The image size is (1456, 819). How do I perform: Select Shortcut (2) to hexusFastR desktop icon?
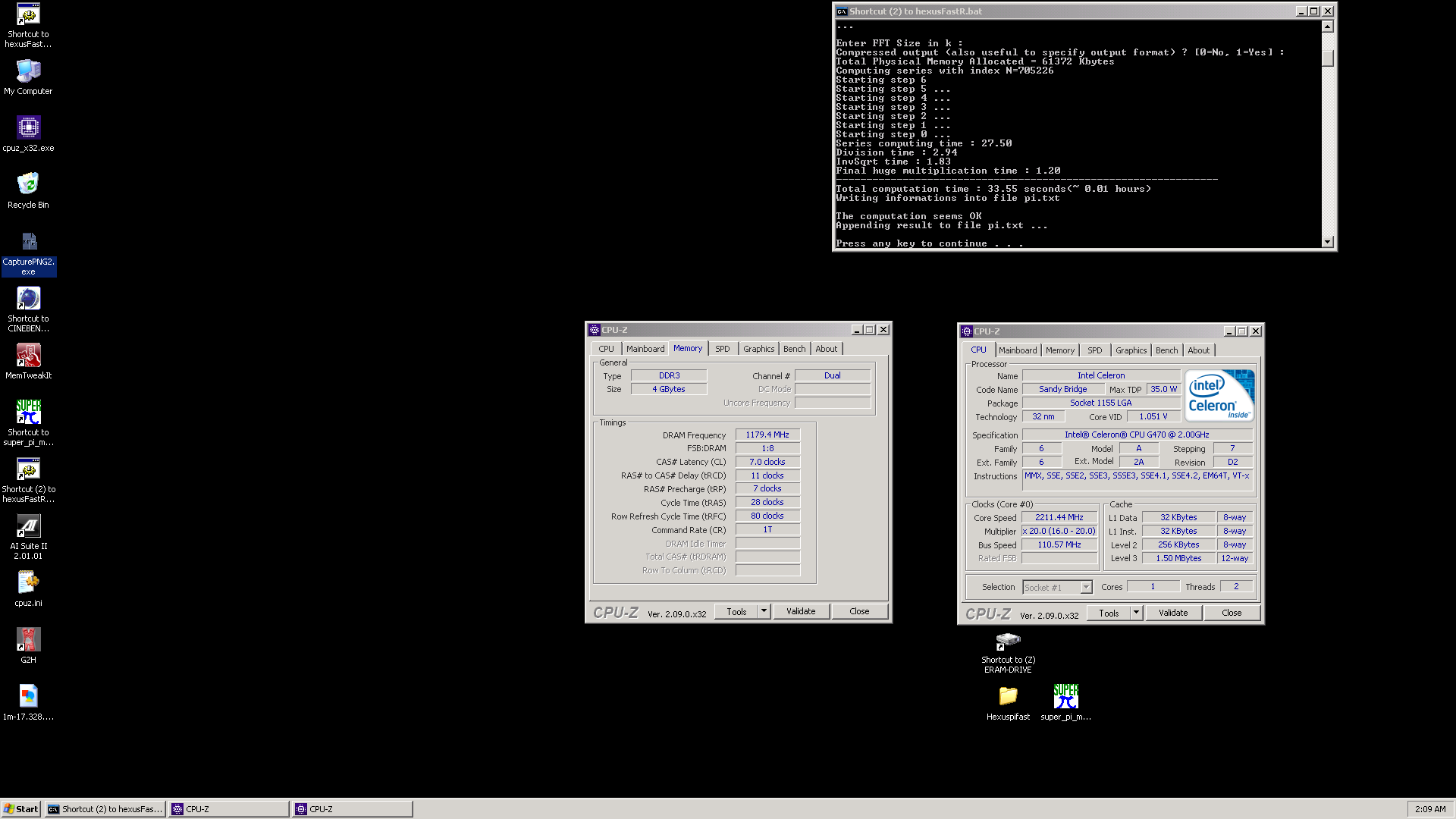click(x=28, y=481)
